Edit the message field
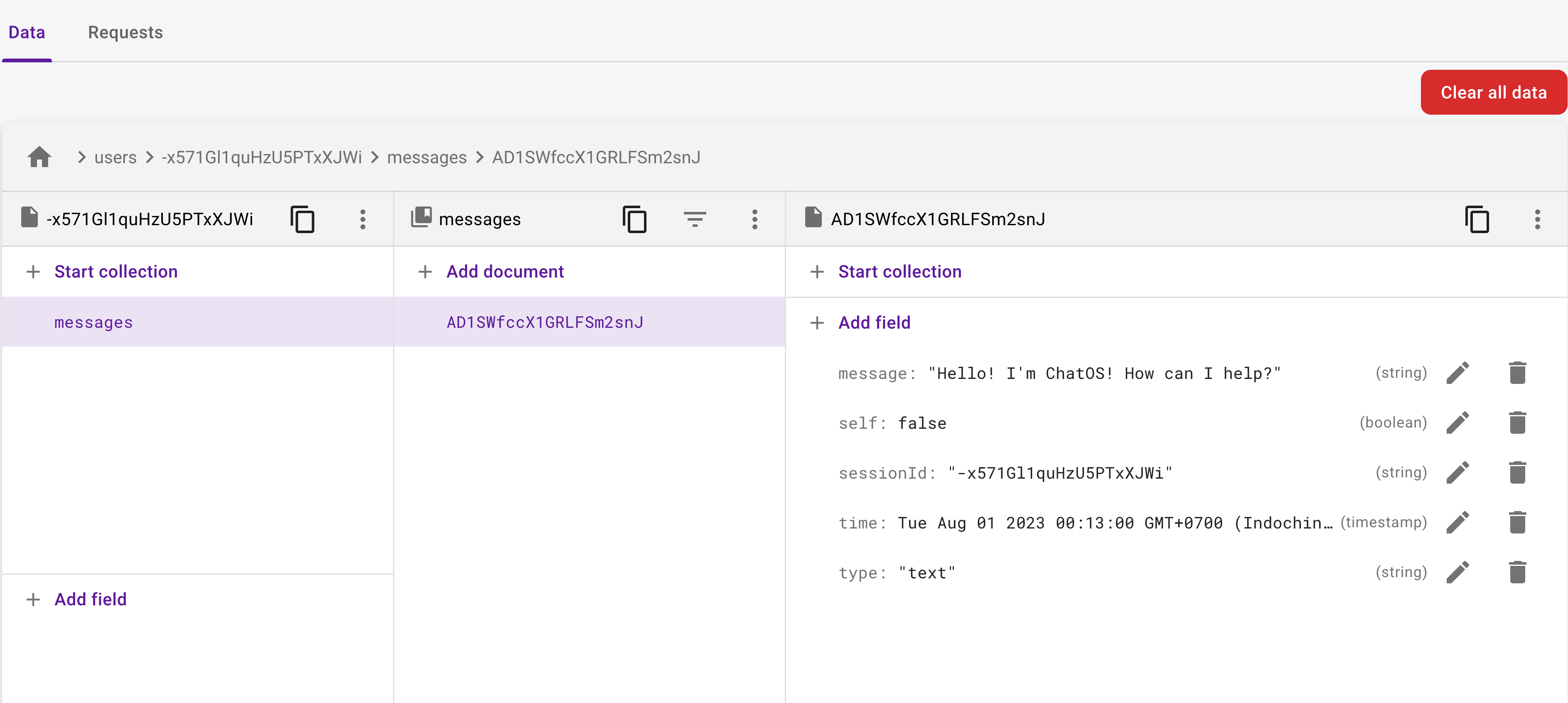This screenshot has width=1568, height=703. [1458, 373]
